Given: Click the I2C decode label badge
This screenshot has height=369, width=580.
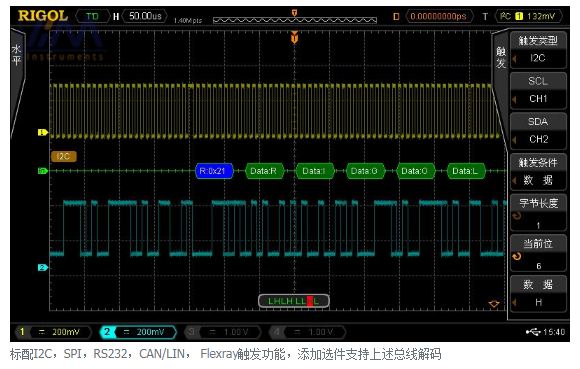Looking at the screenshot, I should 64,156.
